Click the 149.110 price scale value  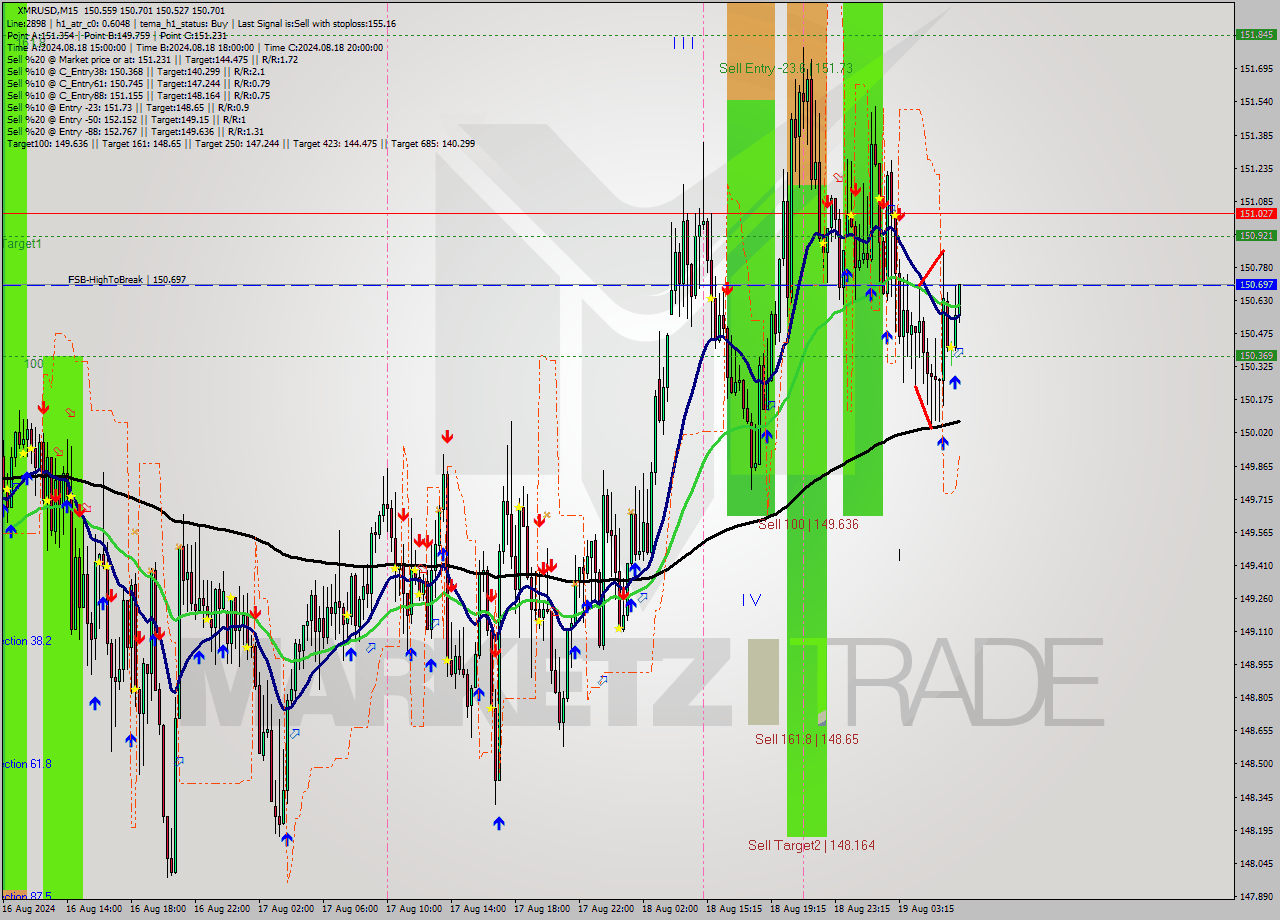coord(1256,632)
